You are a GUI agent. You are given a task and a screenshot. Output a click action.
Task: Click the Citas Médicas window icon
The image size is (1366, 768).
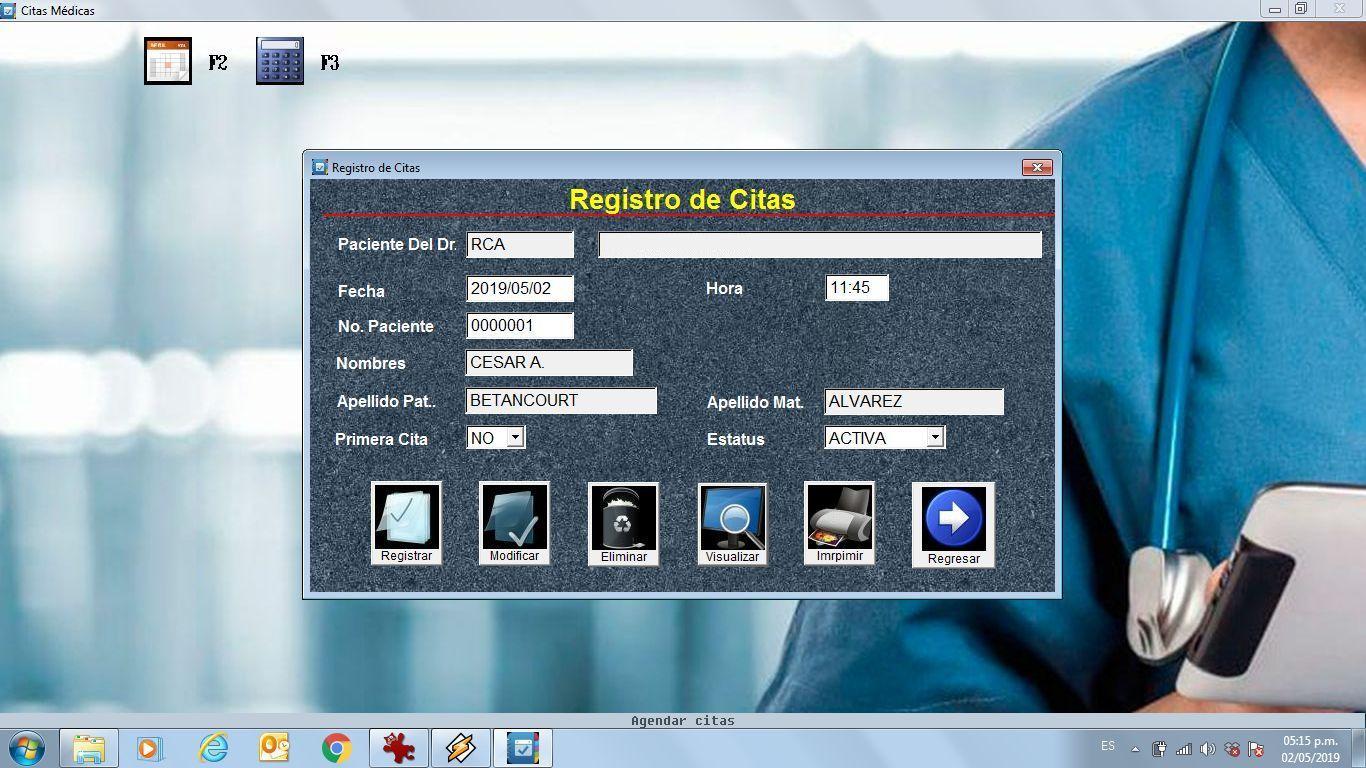(9, 10)
